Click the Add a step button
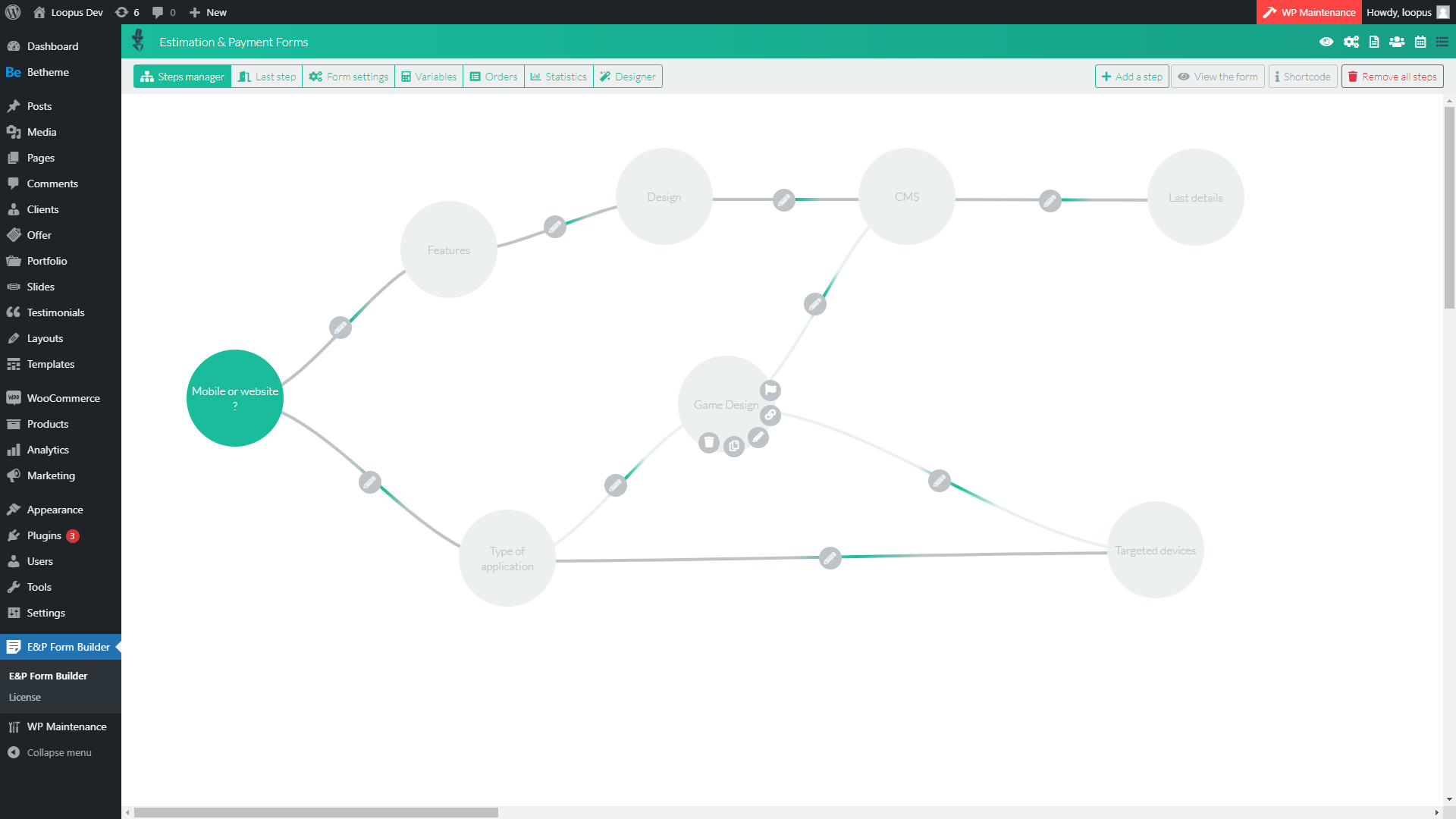The image size is (1456, 819). click(1131, 77)
